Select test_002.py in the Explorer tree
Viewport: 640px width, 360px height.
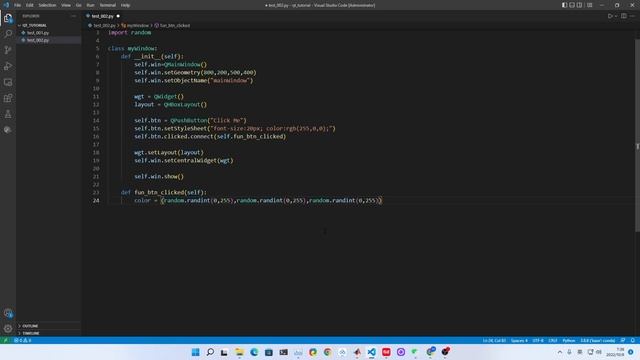pyautogui.click(x=38, y=40)
